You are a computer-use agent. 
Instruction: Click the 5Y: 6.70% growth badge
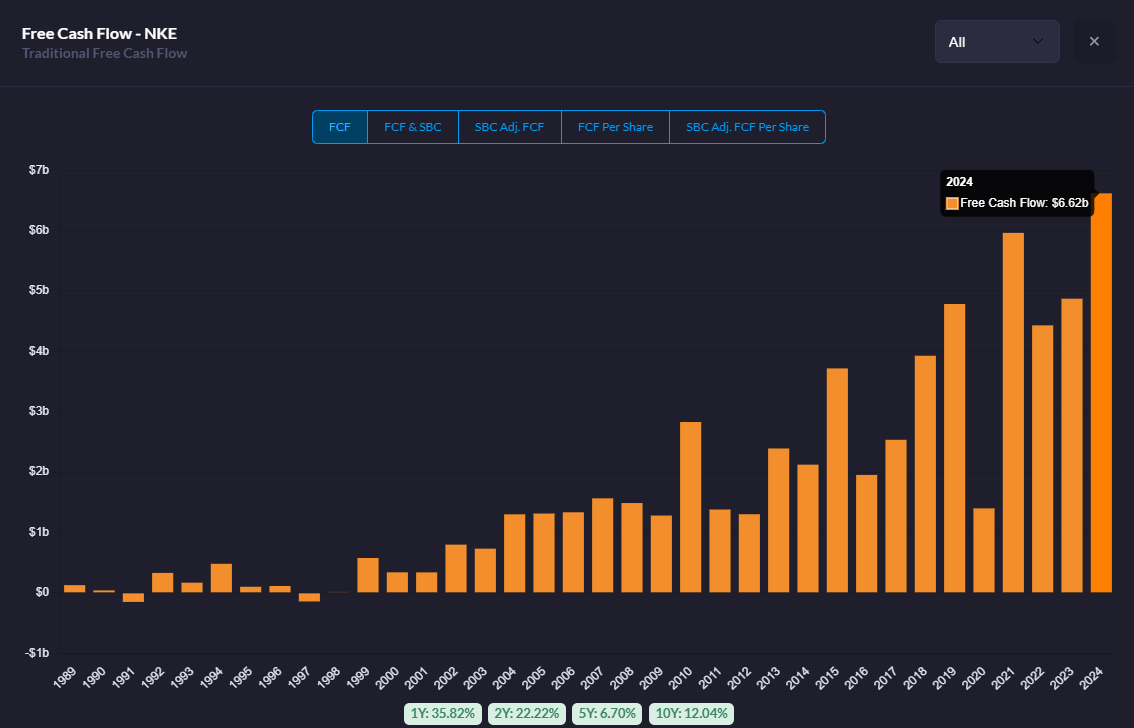point(607,714)
